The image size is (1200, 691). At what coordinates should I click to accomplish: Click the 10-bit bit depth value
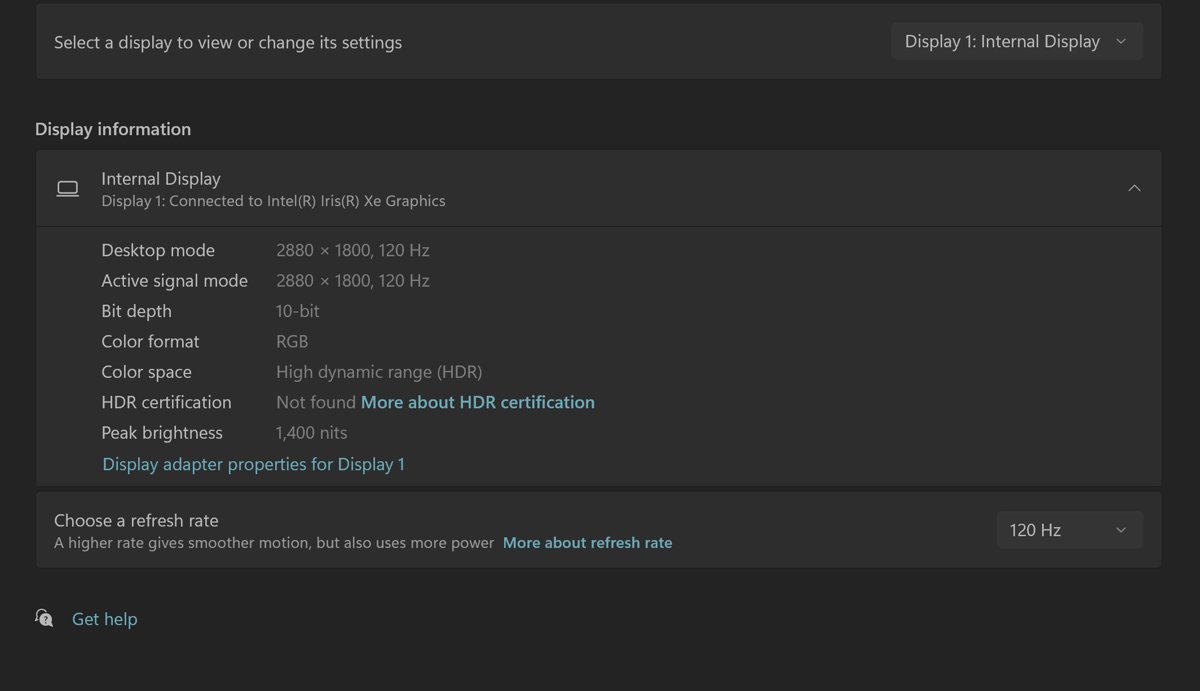[x=298, y=311]
